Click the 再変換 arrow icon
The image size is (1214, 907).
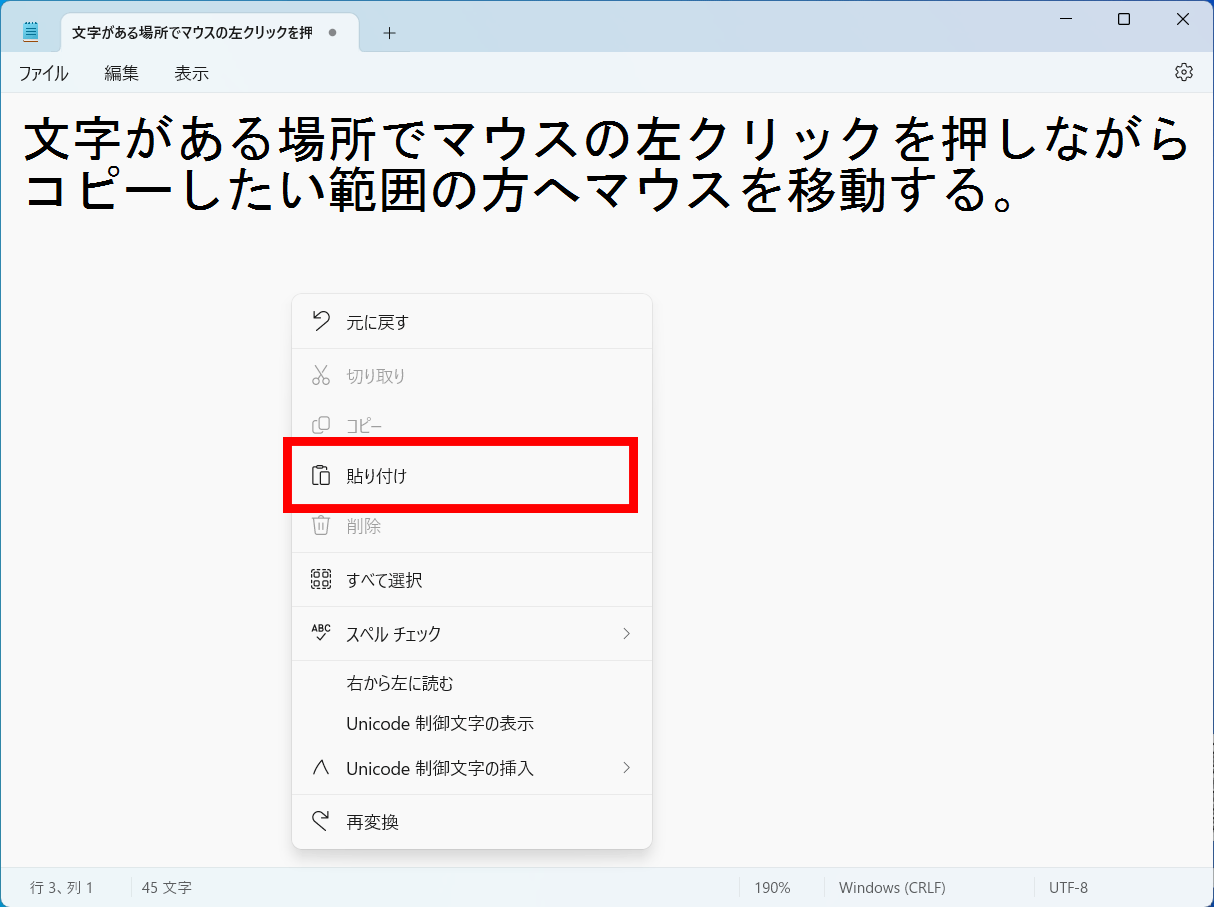(x=320, y=822)
